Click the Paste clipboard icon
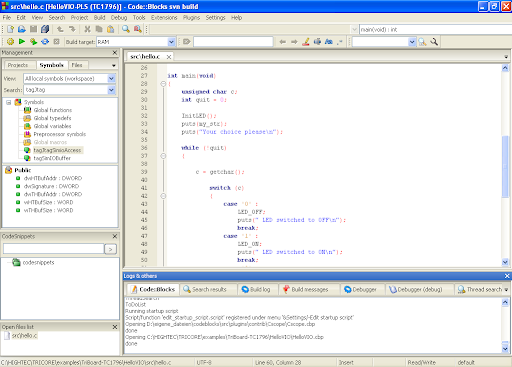The height and width of the screenshot is (367, 512). 111,29
